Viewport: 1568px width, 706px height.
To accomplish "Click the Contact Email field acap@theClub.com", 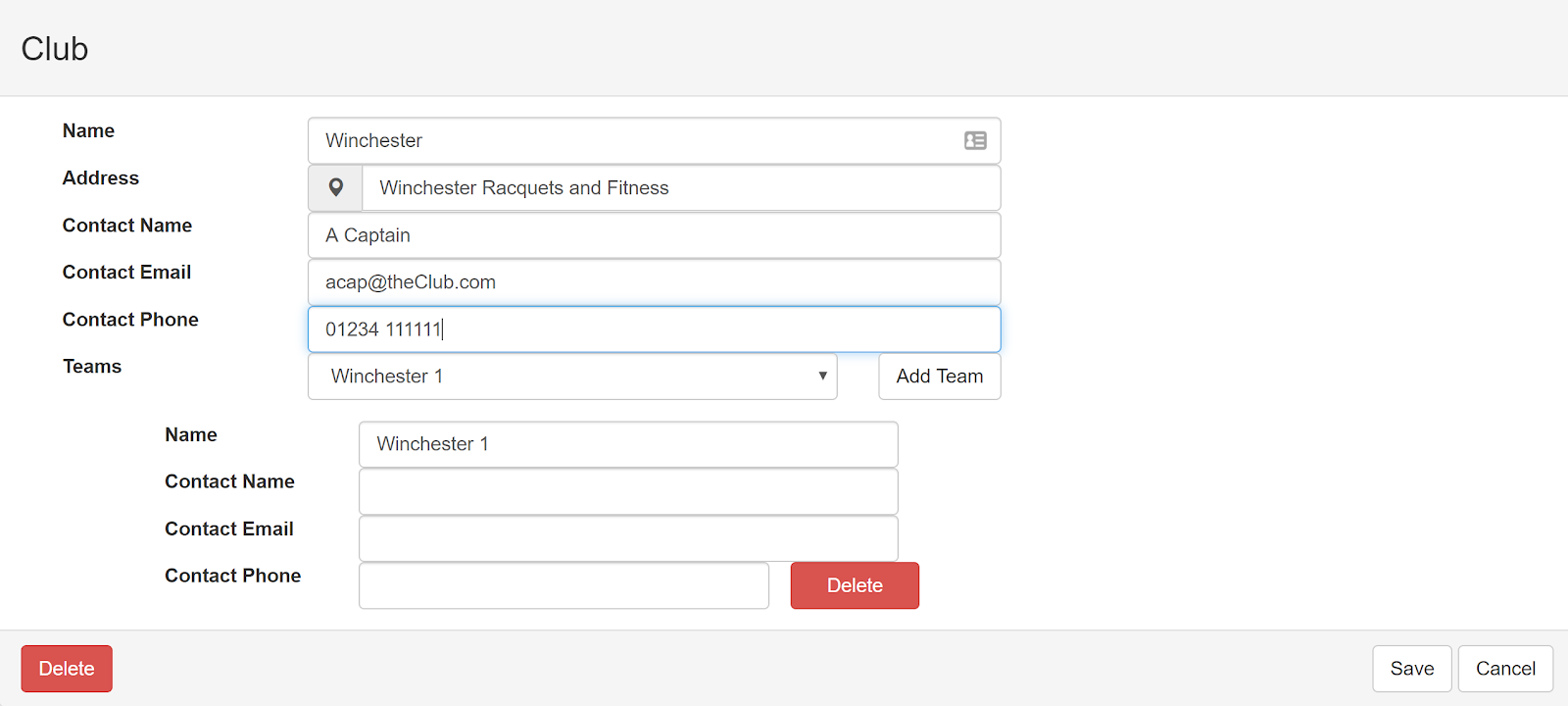I will 655,282.
